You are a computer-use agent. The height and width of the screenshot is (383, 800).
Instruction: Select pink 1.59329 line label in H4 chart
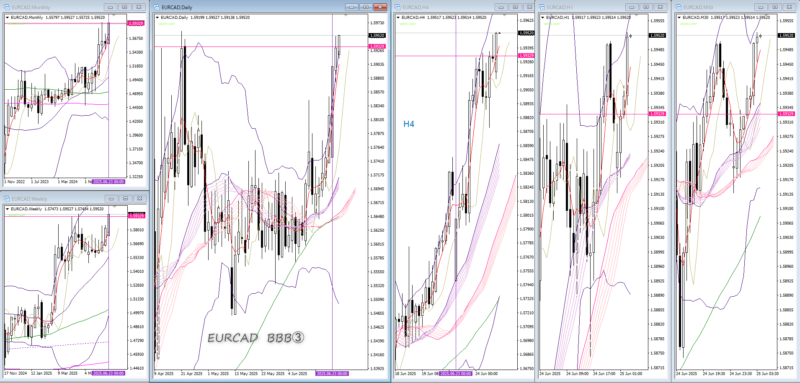[526, 55]
